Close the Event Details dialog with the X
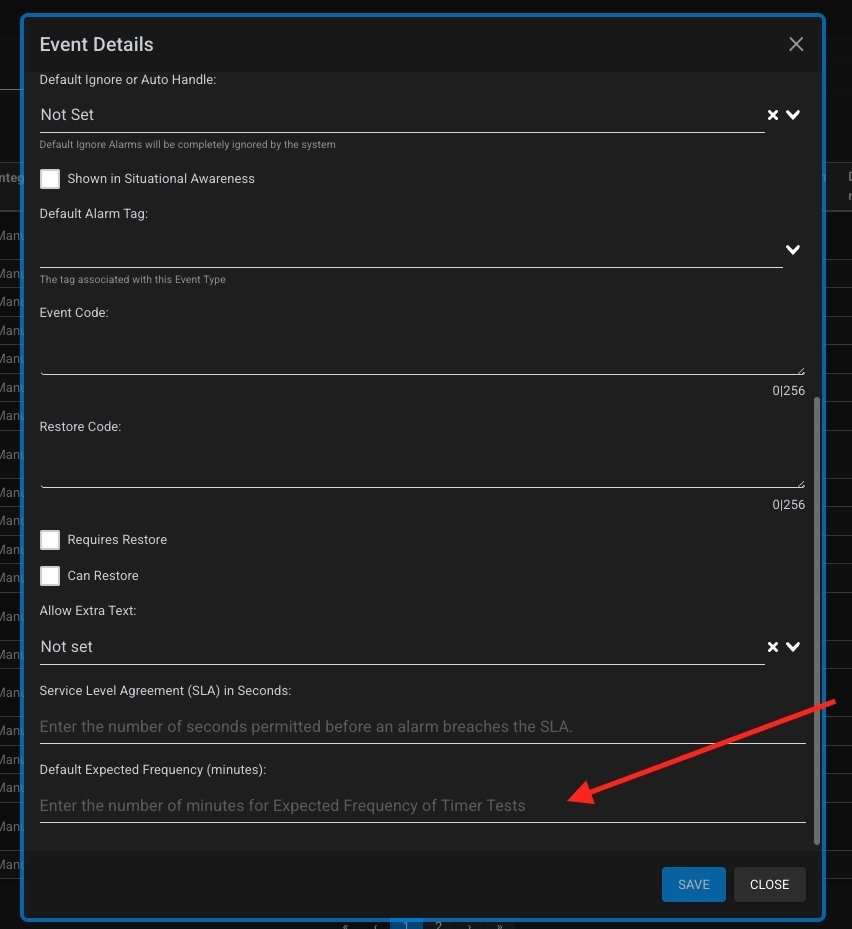Image resolution: width=852 pixels, height=929 pixels. (x=795, y=44)
